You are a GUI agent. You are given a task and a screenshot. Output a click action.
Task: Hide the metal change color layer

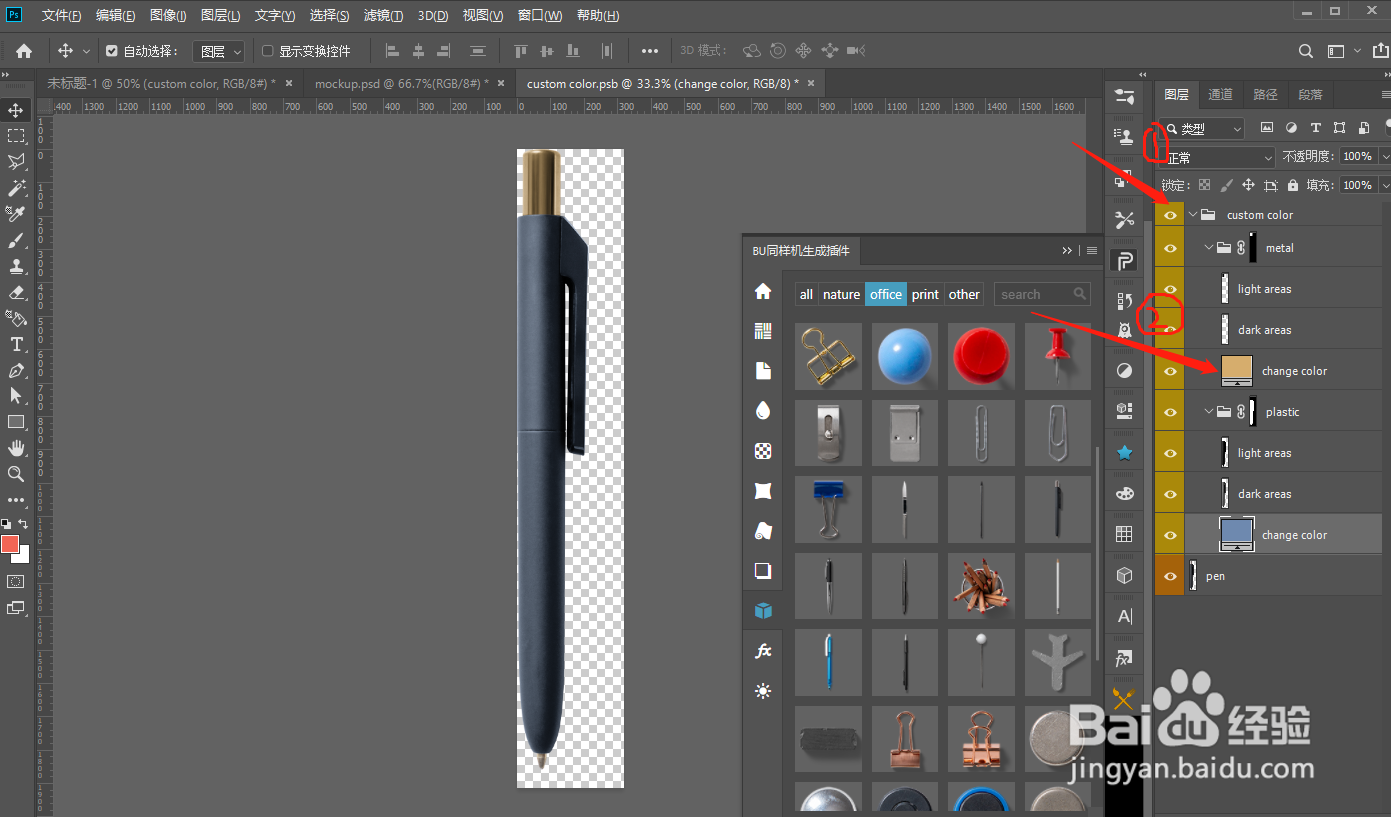pyautogui.click(x=1169, y=371)
